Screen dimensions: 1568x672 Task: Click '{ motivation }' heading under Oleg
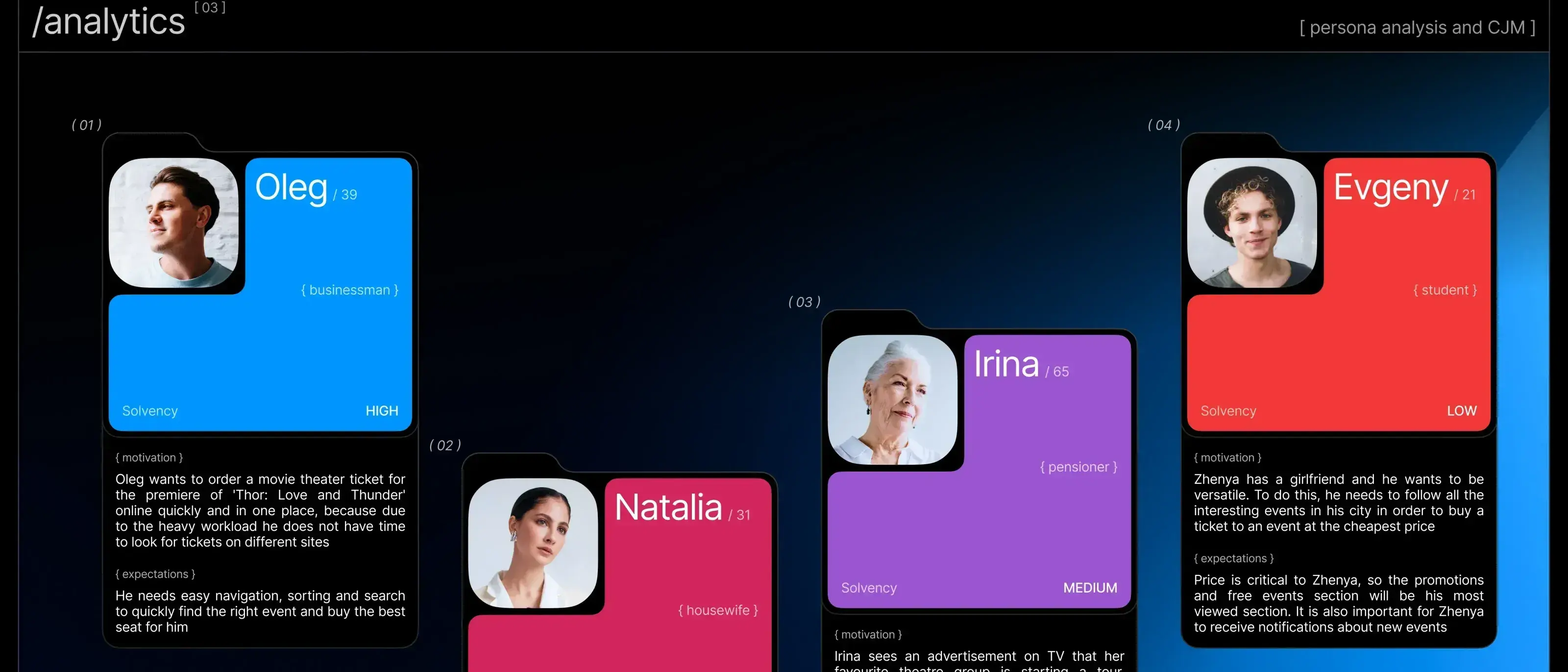click(149, 458)
